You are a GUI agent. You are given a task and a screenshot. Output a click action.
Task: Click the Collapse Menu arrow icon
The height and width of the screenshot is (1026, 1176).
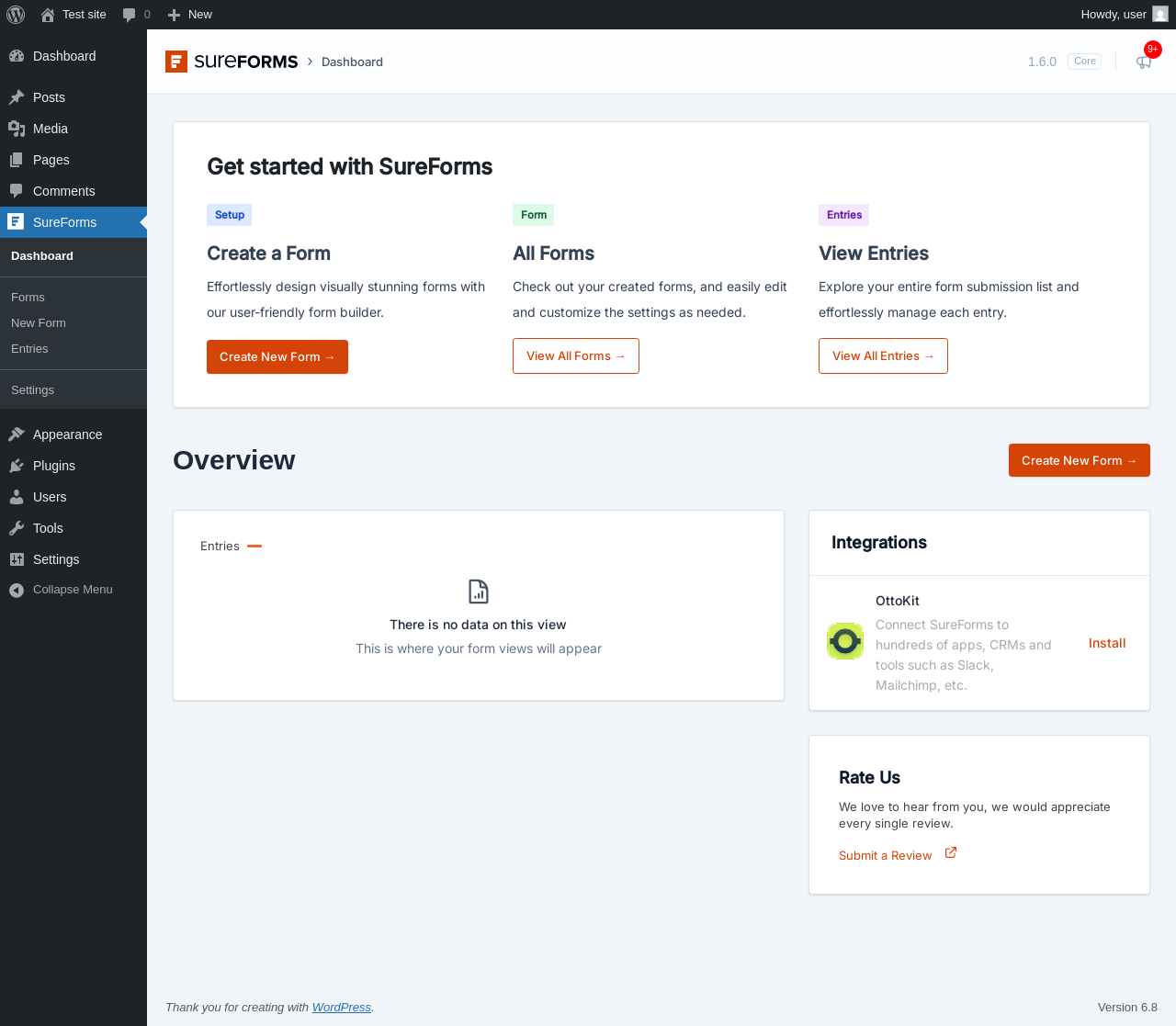point(17,590)
